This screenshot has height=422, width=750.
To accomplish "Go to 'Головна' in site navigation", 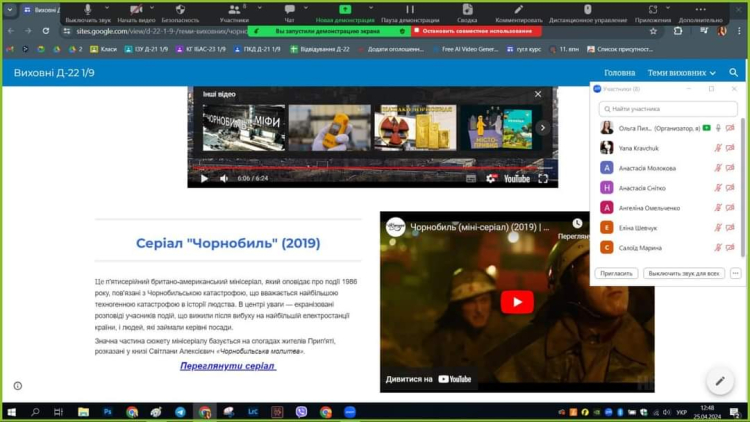I will pyautogui.click(x=619, y=73).
